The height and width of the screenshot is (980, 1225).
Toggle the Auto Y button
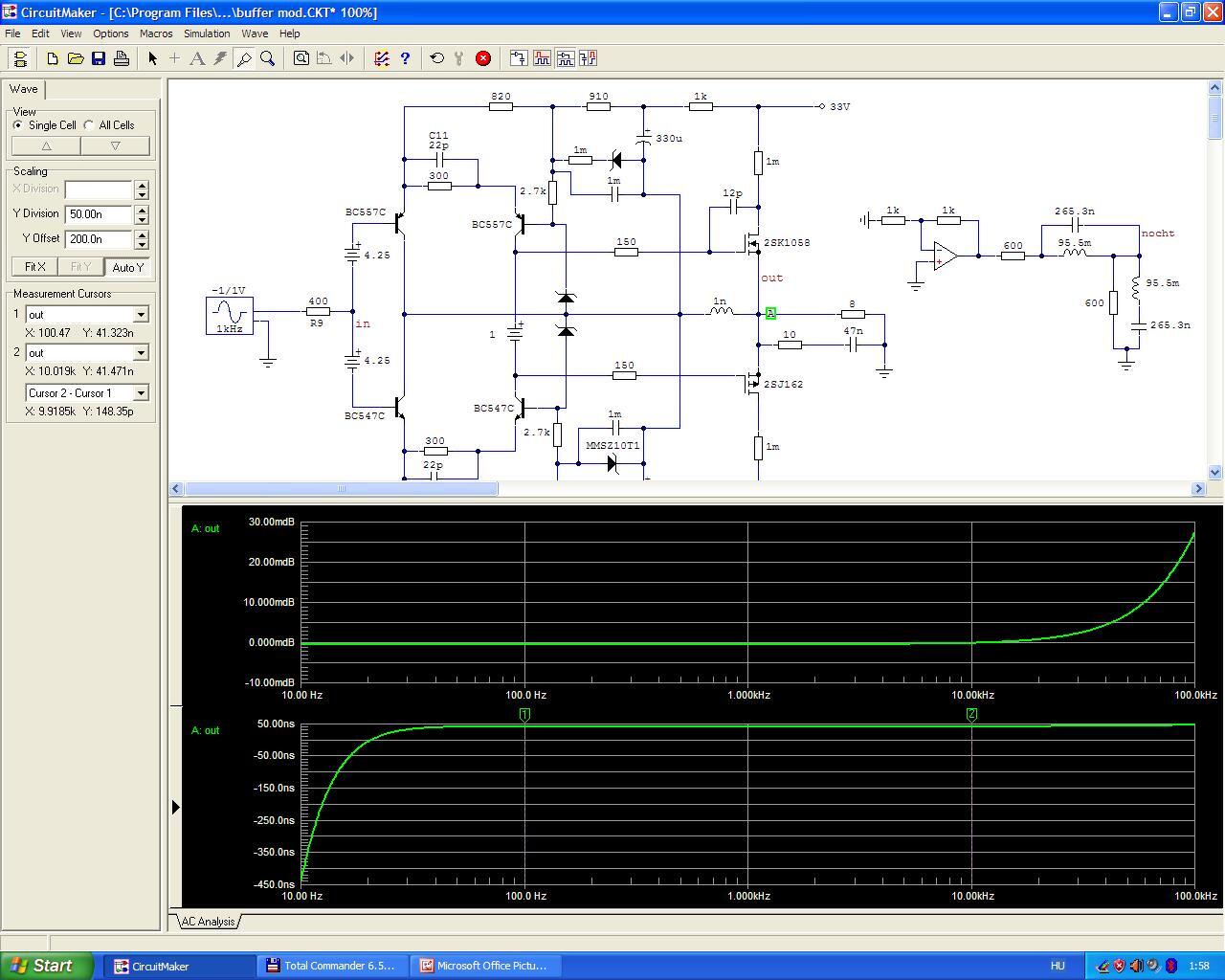coord(127,267)
